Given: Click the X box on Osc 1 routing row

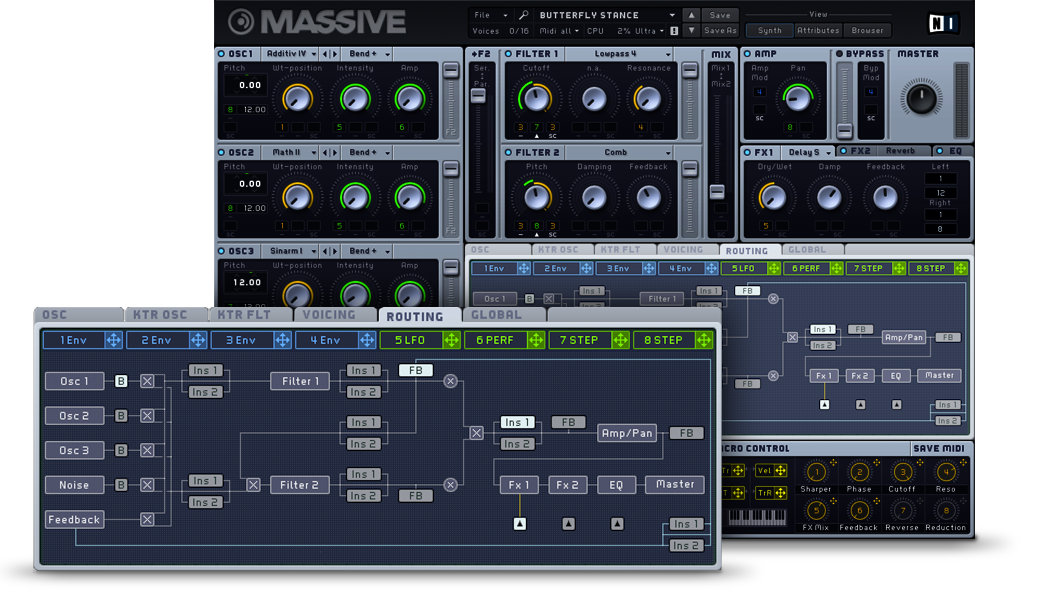Looking at the screenshot, I should tap(147, 381).
